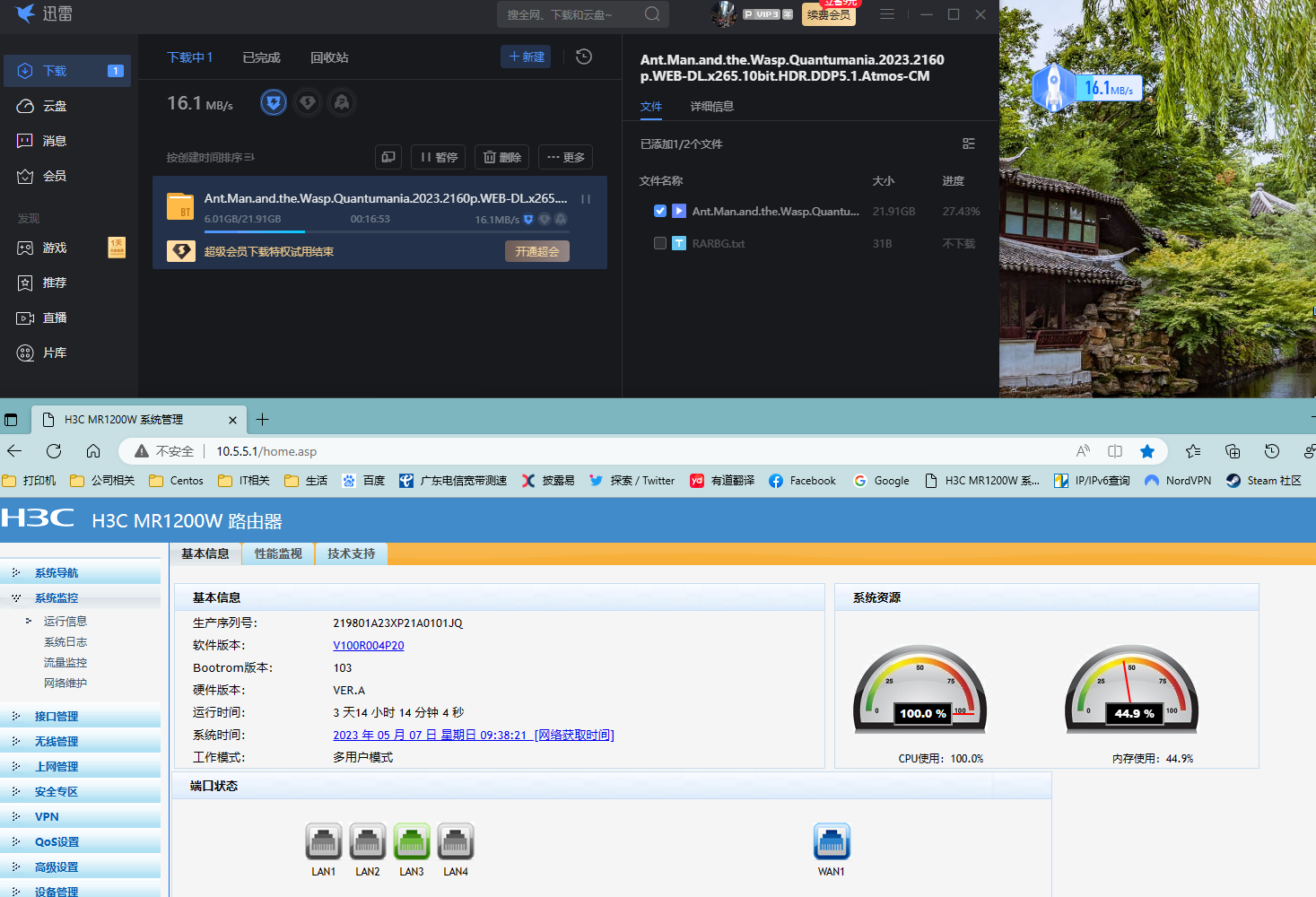Switch to 性能监视 tab on router page

point(278,553)
